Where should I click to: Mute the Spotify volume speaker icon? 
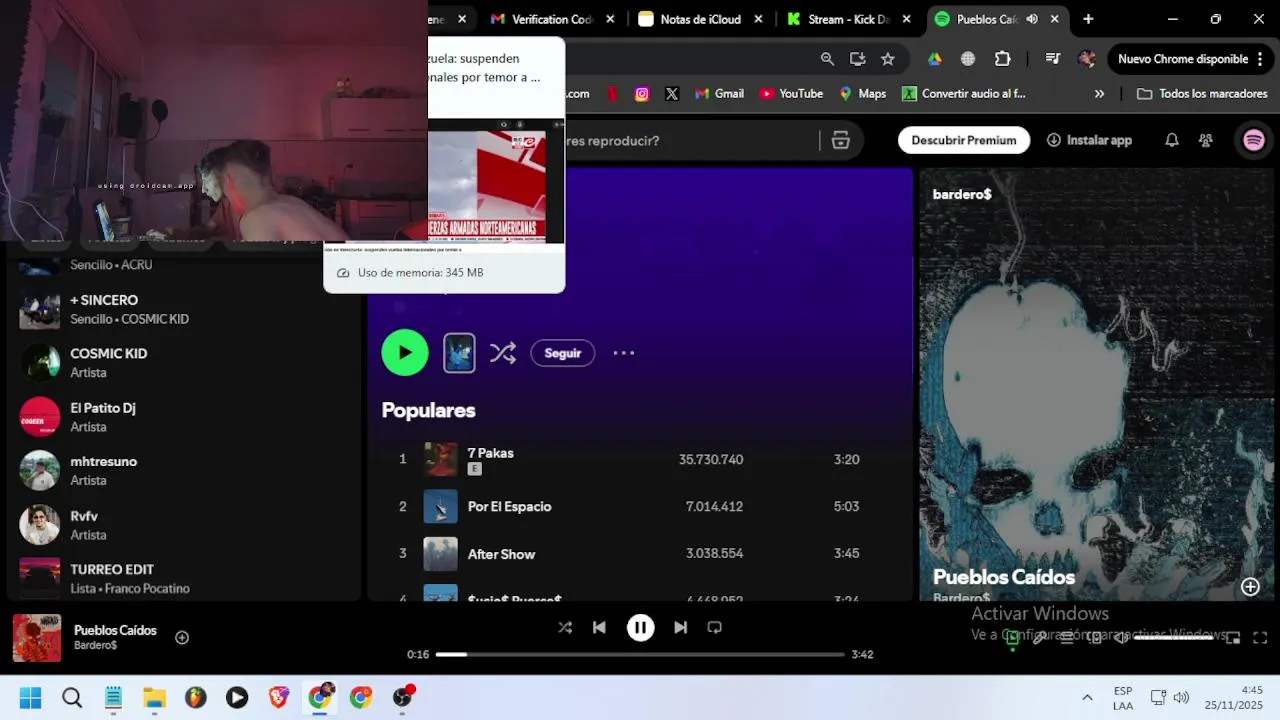coord(1122,637)
